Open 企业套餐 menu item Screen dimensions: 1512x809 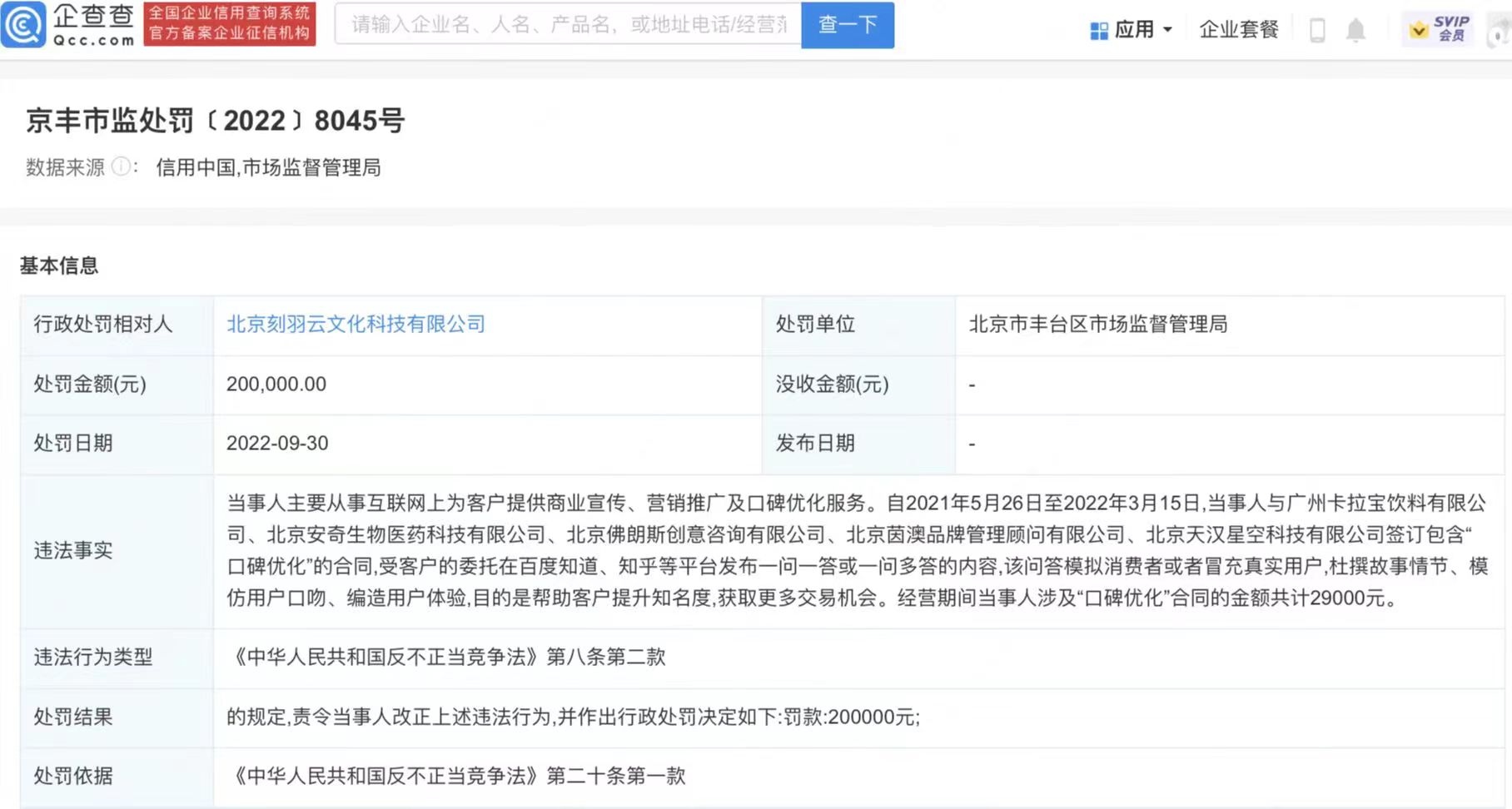tap(1238, 30)
